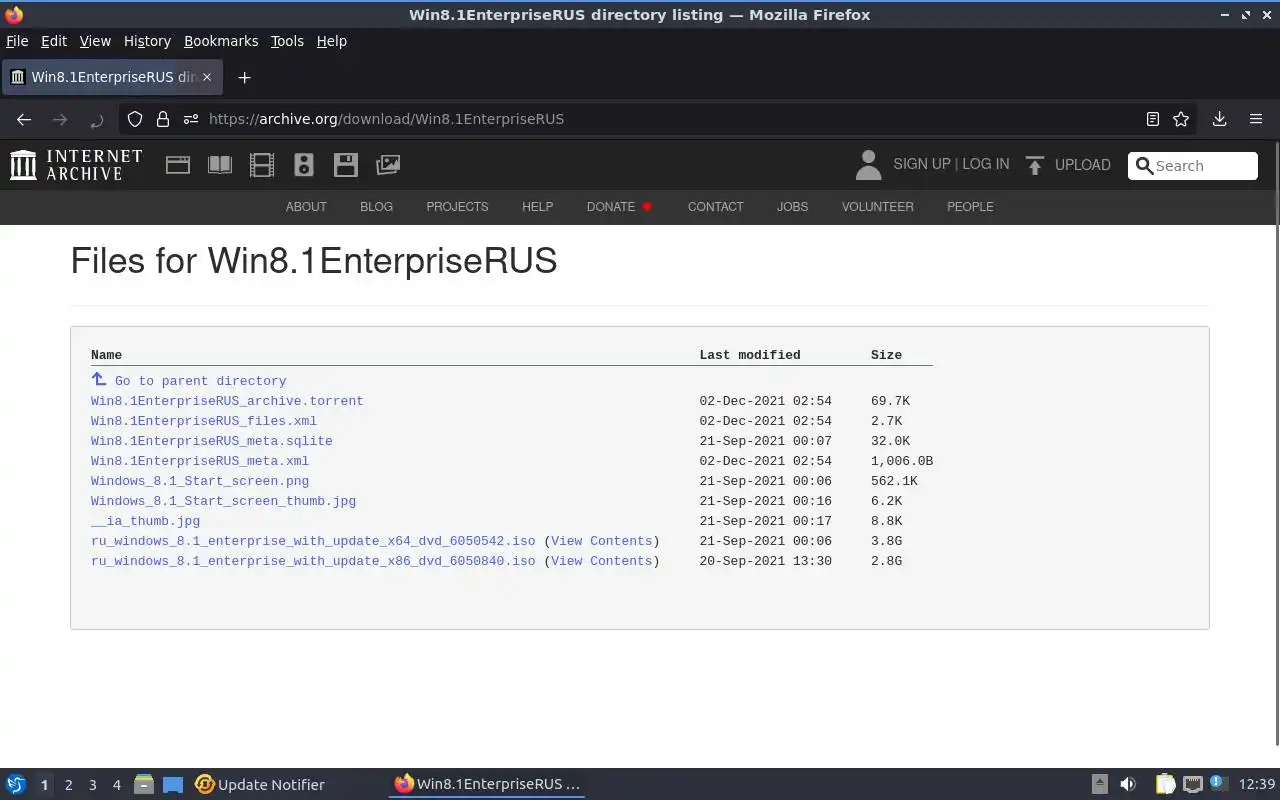Open the JOBS nav link
The image size is (1280, 800).
[x=792, y=207]
